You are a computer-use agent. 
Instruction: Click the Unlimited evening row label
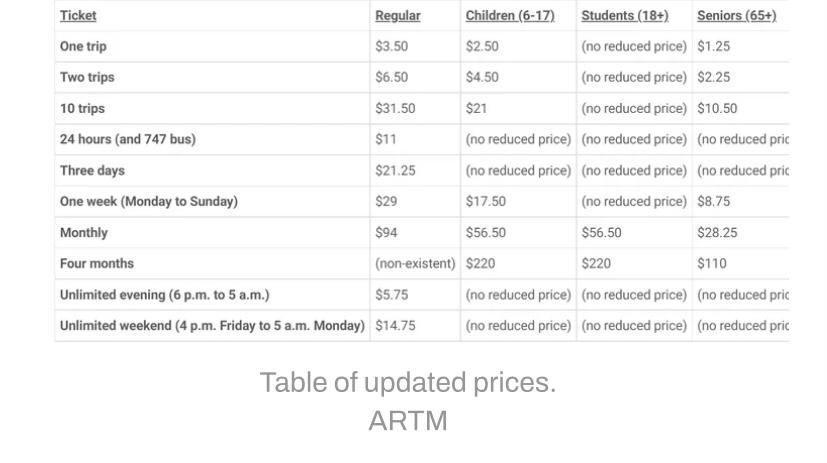click(165, 295)
